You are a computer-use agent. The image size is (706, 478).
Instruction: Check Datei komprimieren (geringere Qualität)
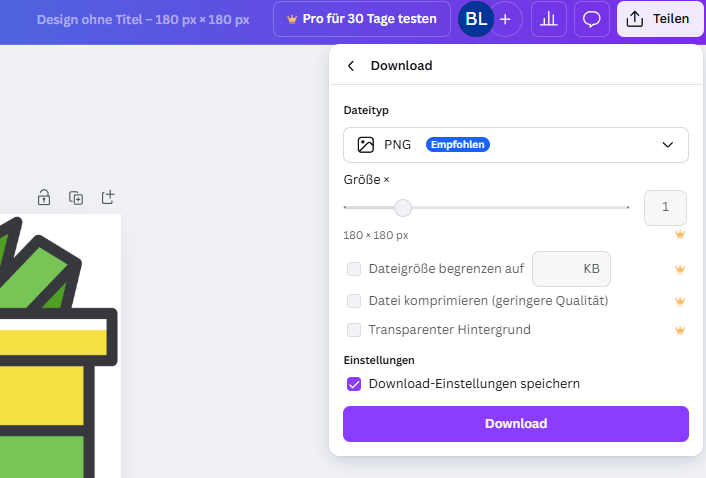click(354, 301)
